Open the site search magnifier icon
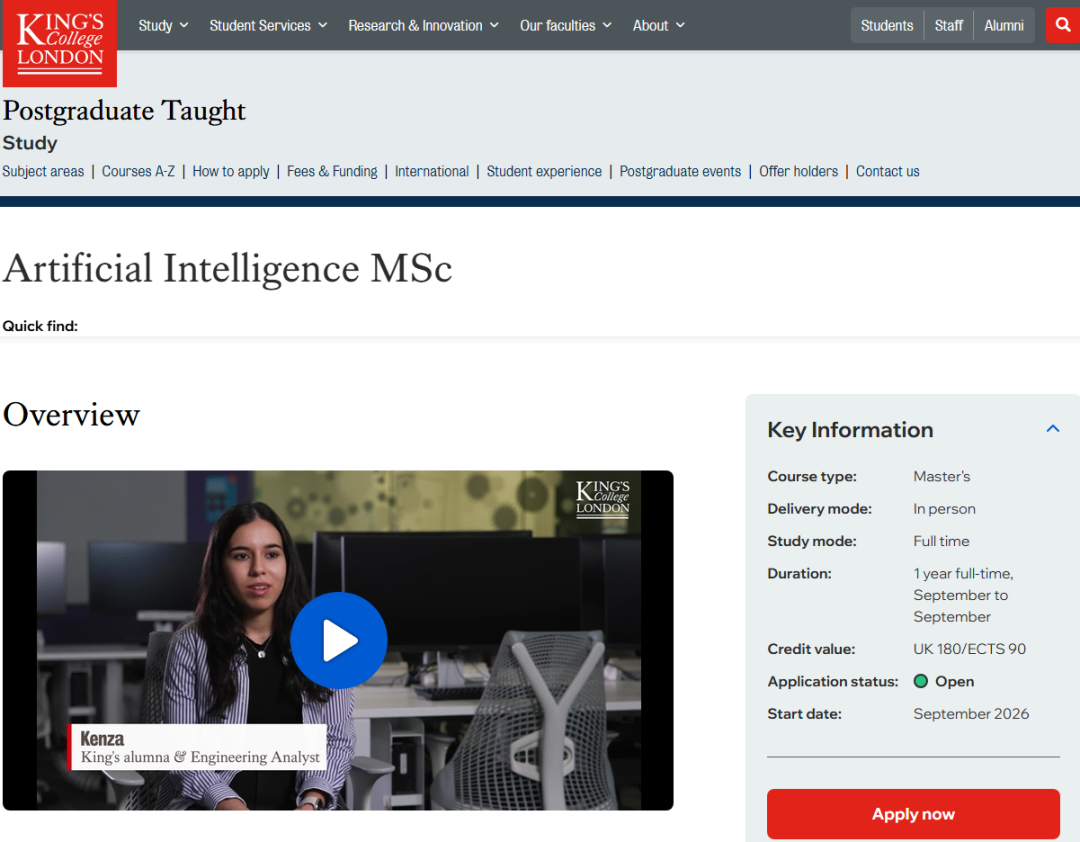The height and width of the screenshot is (842, 1080). click(x=1063, y=25)
